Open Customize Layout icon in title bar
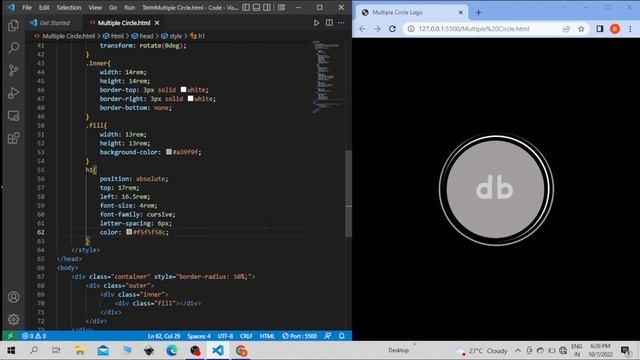 tap(282, 7)
